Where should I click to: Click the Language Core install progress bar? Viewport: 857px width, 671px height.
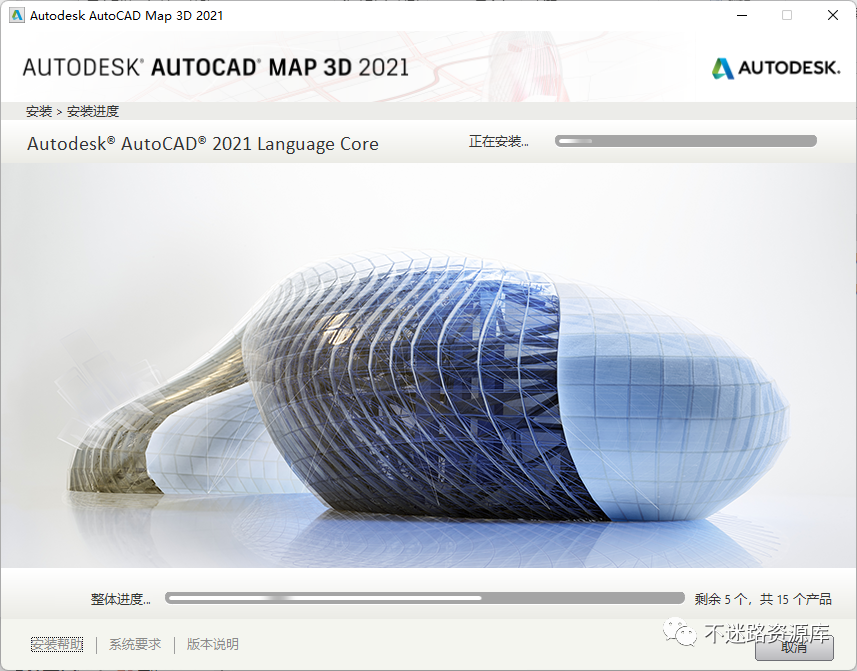pos(686,141)
